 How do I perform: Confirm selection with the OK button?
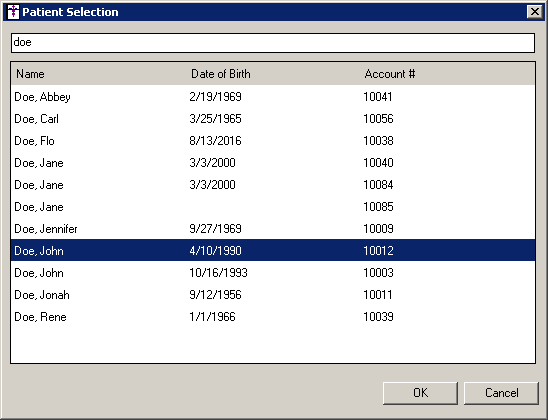click(x=420, y=393)
